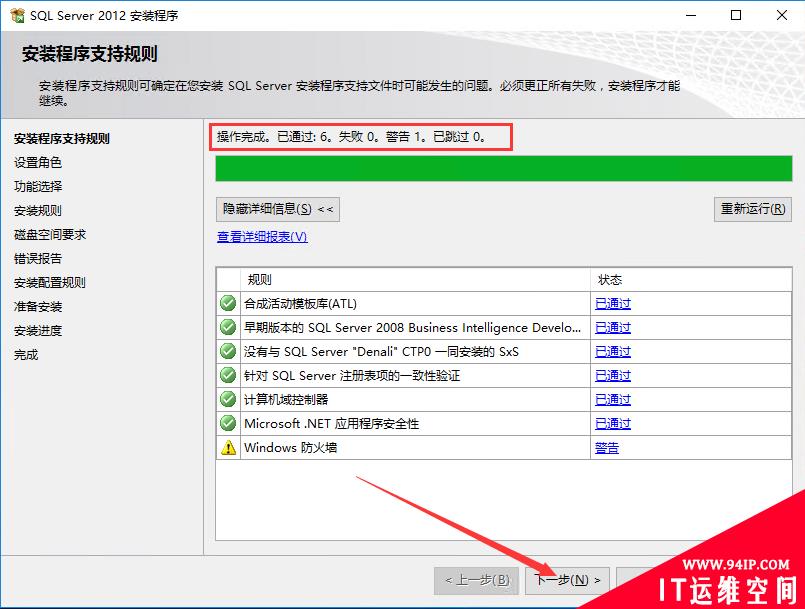Select 功能选择 step in sidebar
Image resolution: width=805 pixels, height=609 pixels.
coord(37,186)
